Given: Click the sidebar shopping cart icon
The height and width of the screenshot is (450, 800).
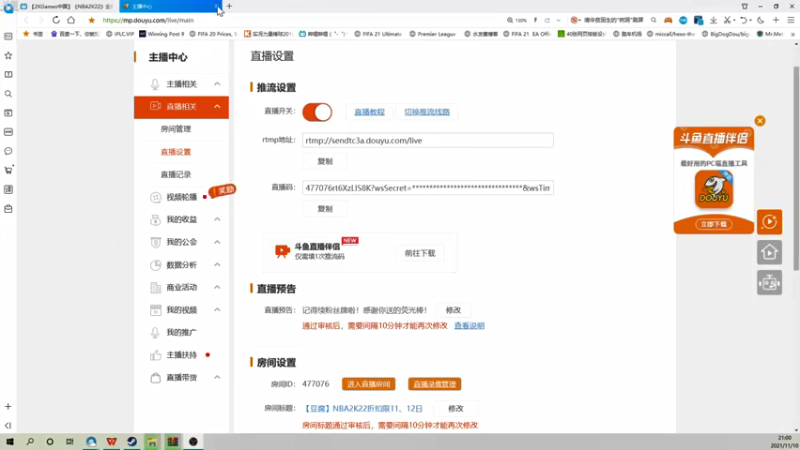Looking at the screenshot, I should click(x=8, y=170).
